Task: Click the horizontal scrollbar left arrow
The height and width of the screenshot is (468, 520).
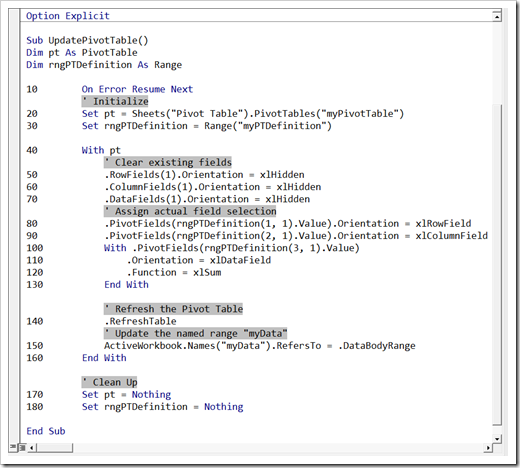Action: (32, 448)
